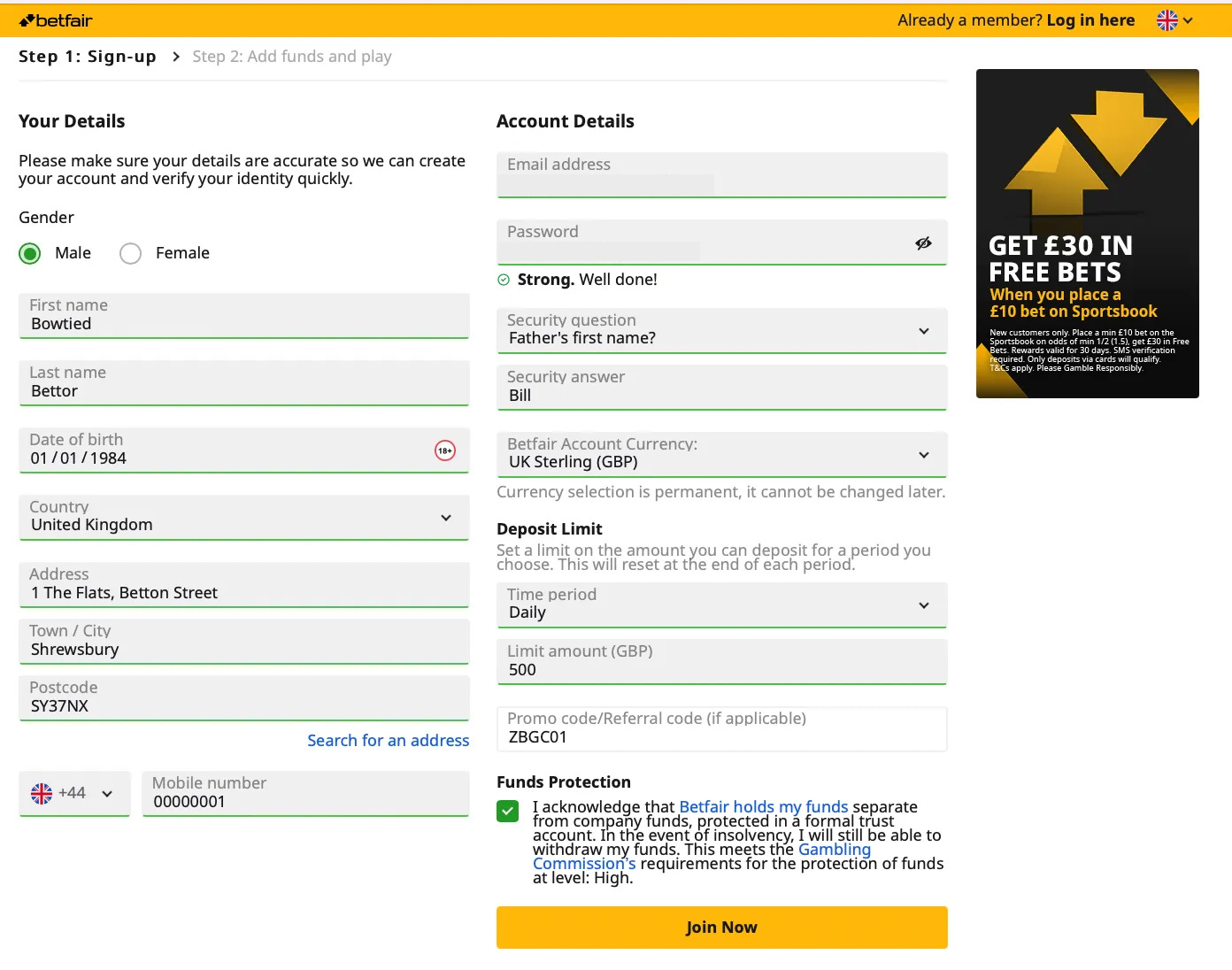This screenshot has width=1232, height=970.
Task: Click the 18+ badge in Date of birth
Action: point(445,450)
